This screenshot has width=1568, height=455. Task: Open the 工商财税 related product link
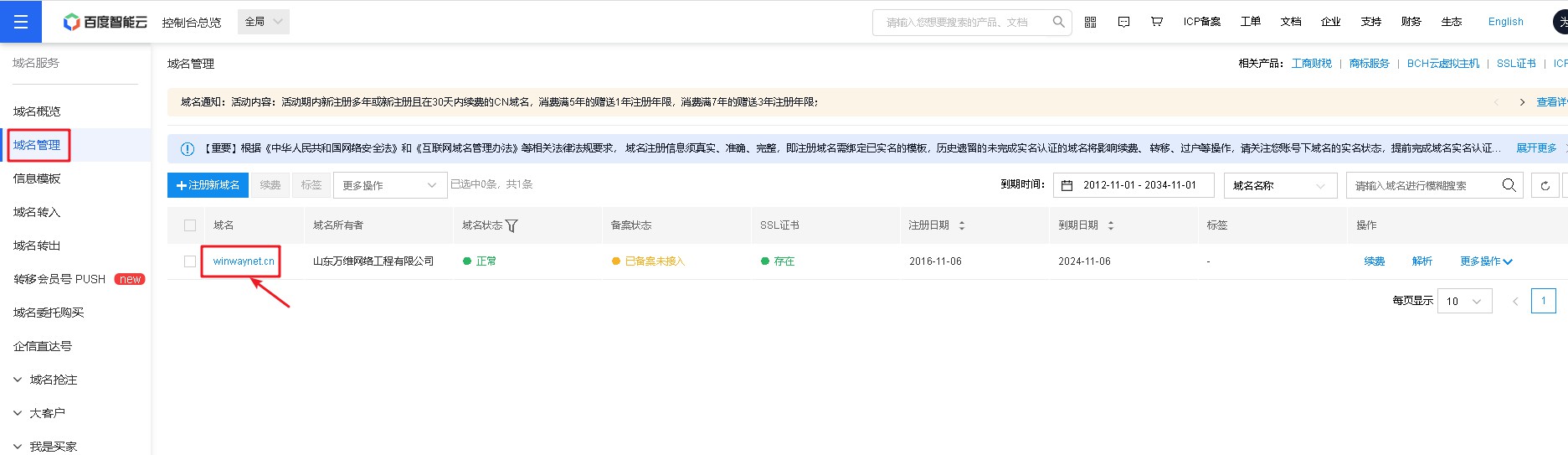[x=1312, y=64]
